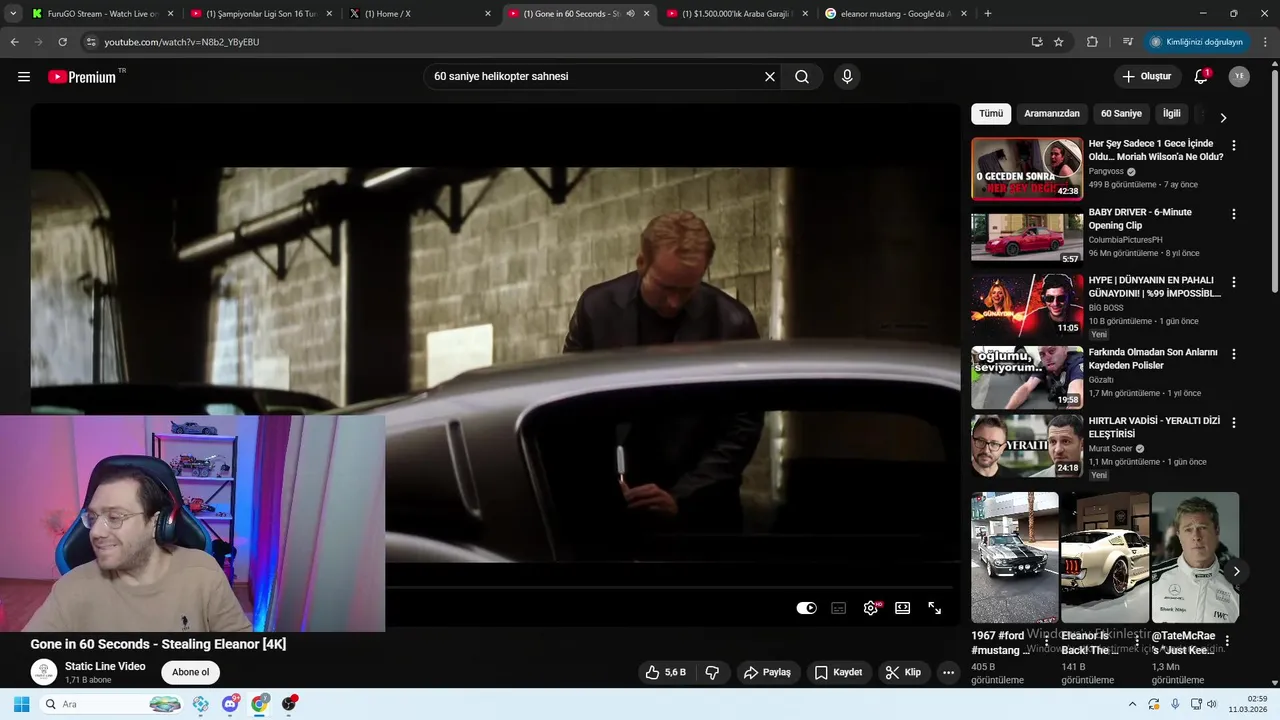The image size is (1280, 720).
Task: Bookmark this page with the star
Action: tap(1058, 42)
